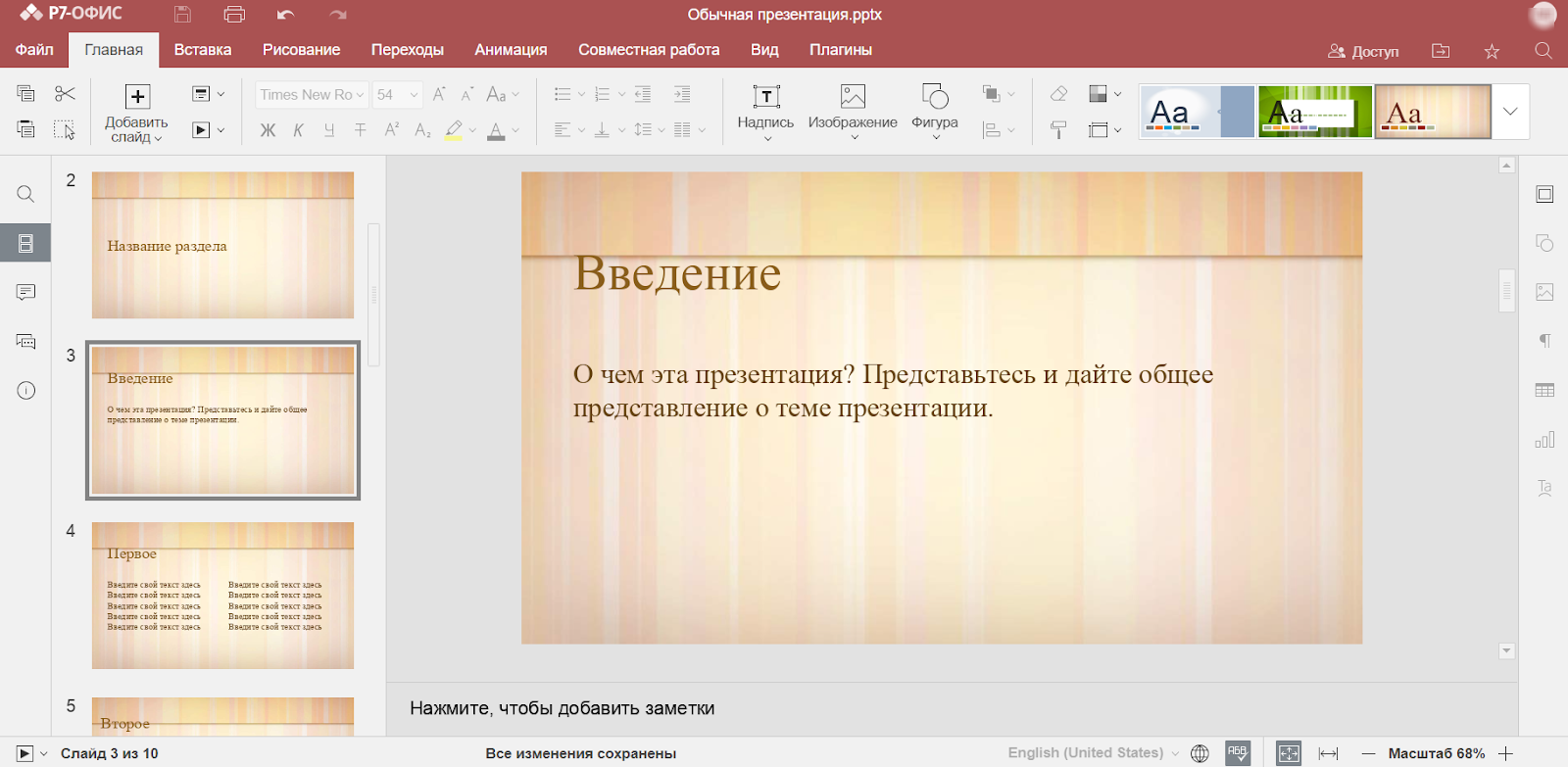Print the presentation with the printer icon
Viewport: 1568px width, 767px height.
(234, 15)
